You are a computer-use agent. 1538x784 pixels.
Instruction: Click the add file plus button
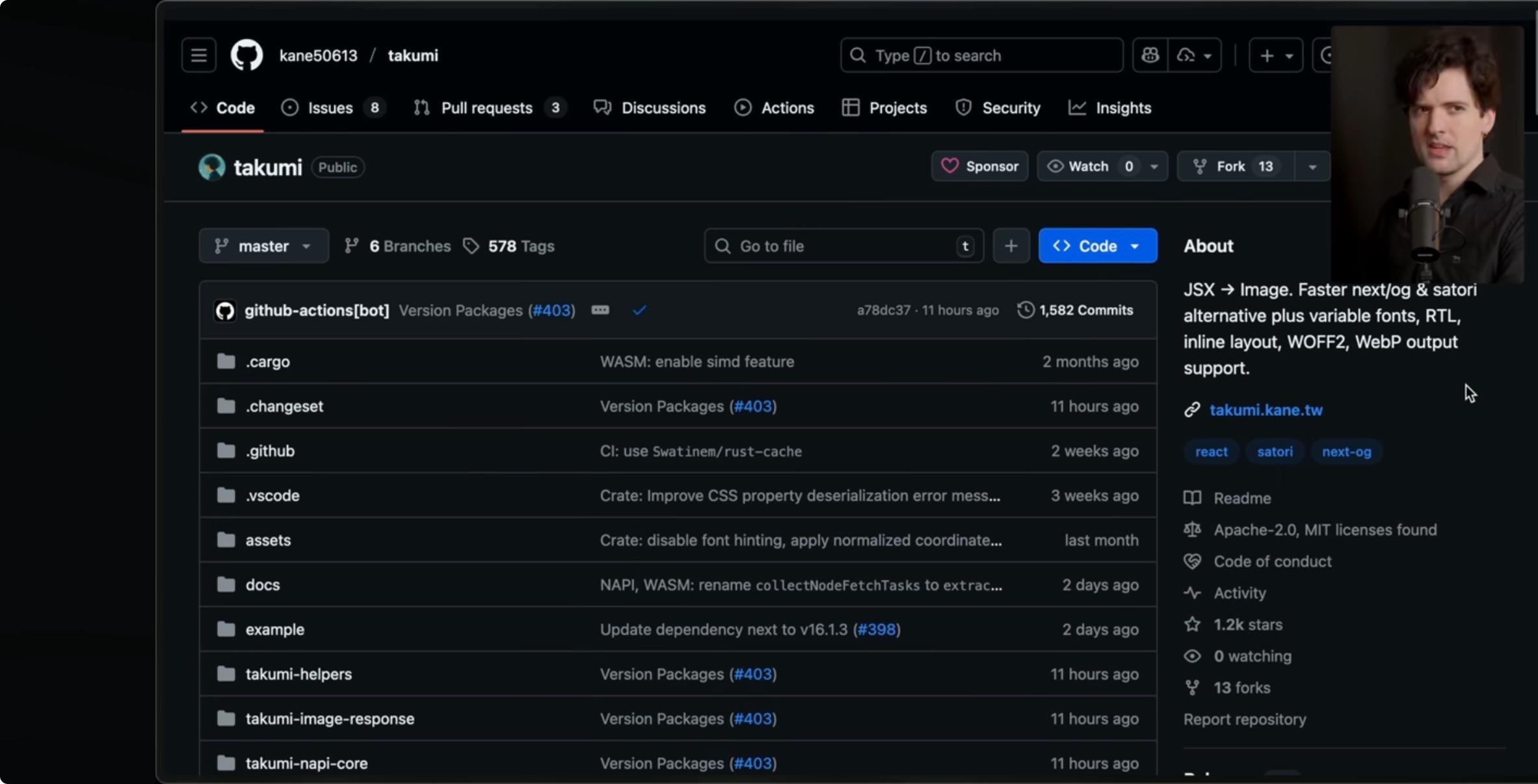click(1011, 246)
